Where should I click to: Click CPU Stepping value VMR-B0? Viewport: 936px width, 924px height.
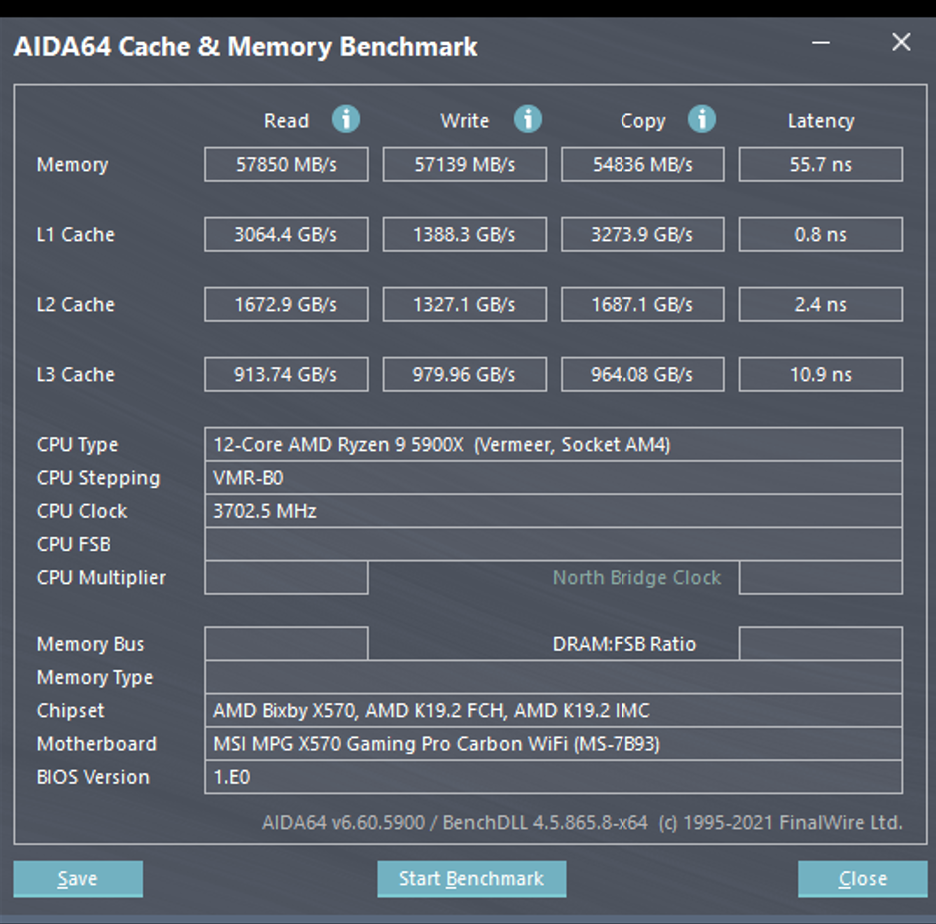pyautogui.click(x=553, y=478)
